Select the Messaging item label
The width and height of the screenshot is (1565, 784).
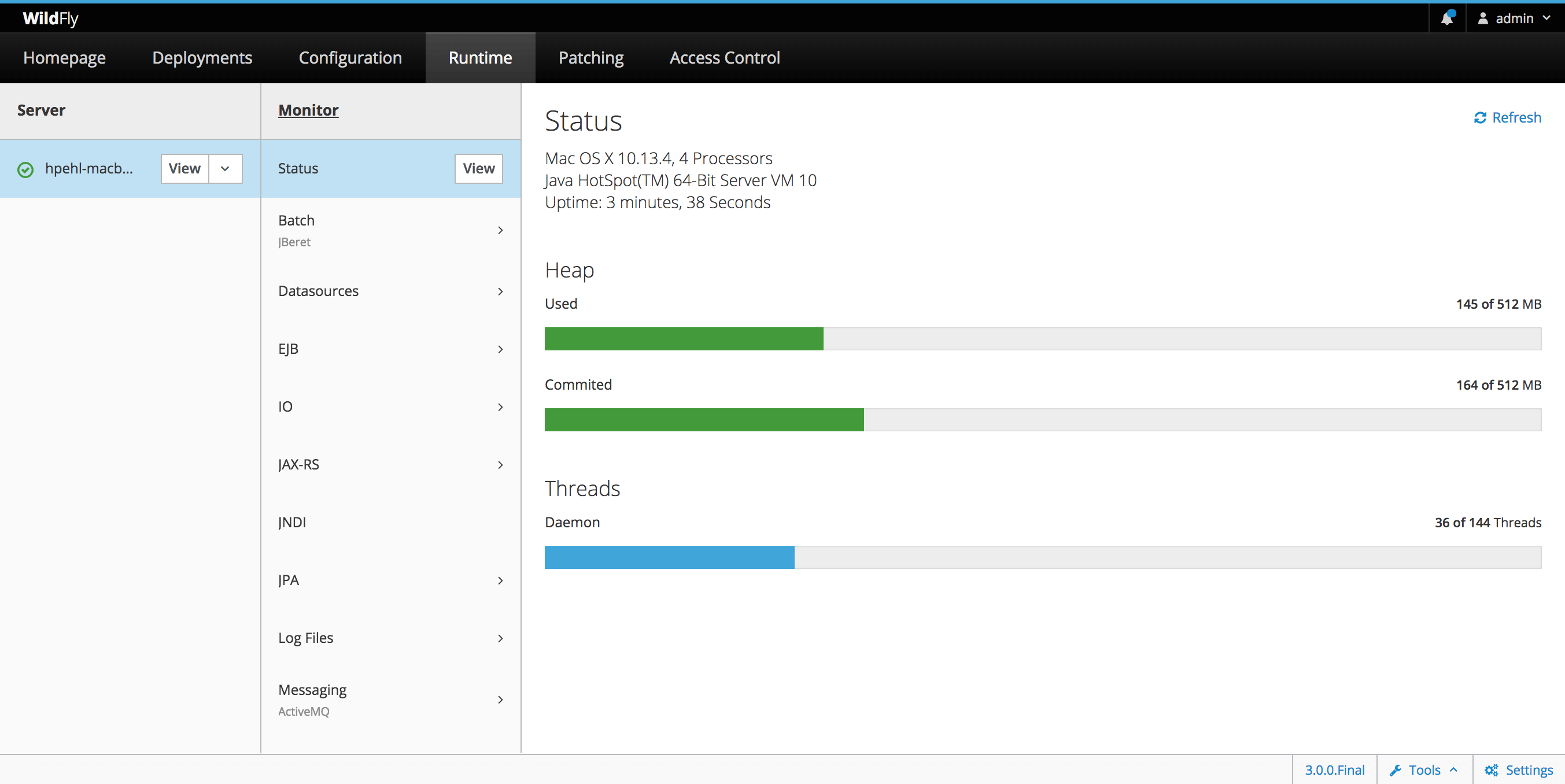(x=312, y=690)
